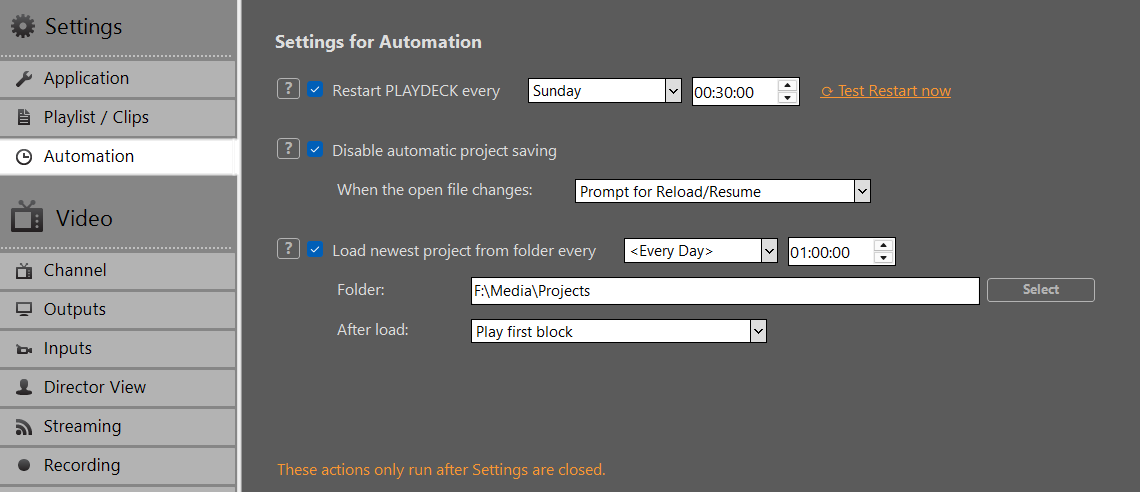The width and height of the screenshot is (1140, 492).
Task: Expand Prompt for Reload/Resume dropdown
Action: (723, 192)
